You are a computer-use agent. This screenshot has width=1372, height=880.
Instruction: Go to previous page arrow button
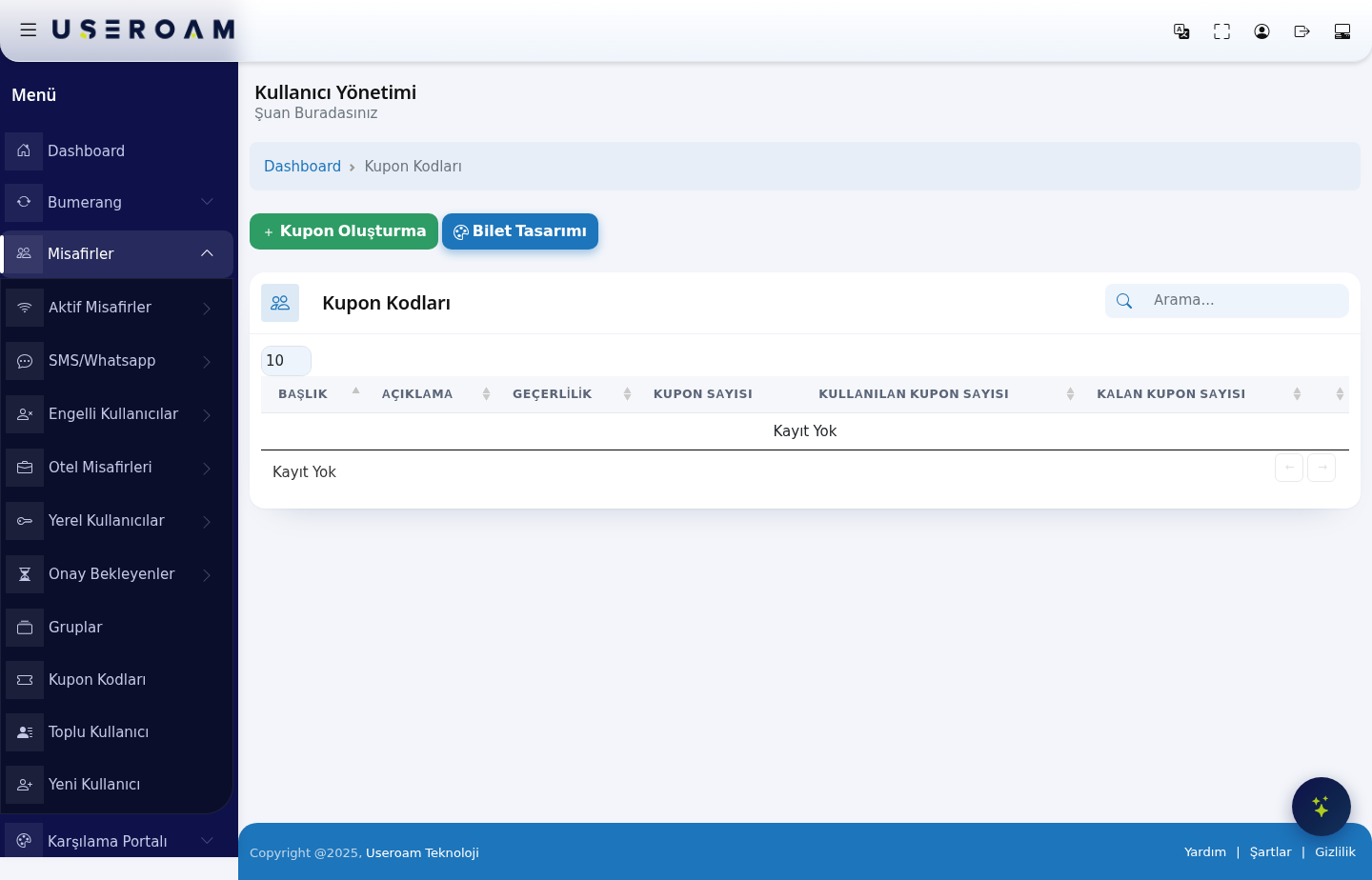pyautogui.click(x=1289, y=468)
